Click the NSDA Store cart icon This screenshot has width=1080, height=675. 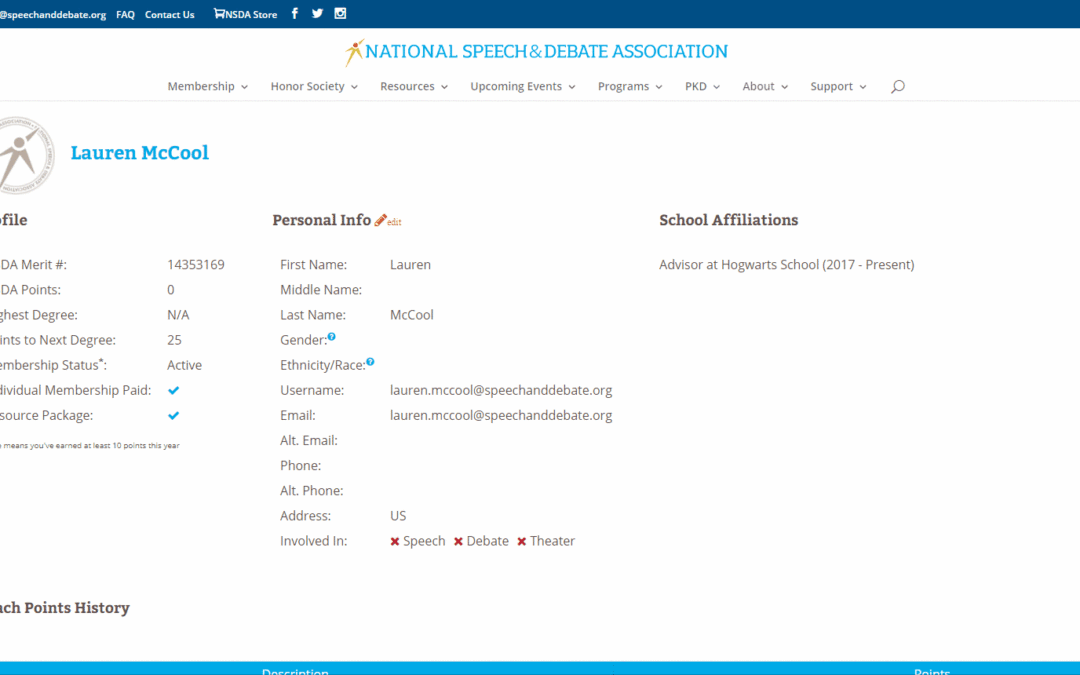click(x=219, y=14)
